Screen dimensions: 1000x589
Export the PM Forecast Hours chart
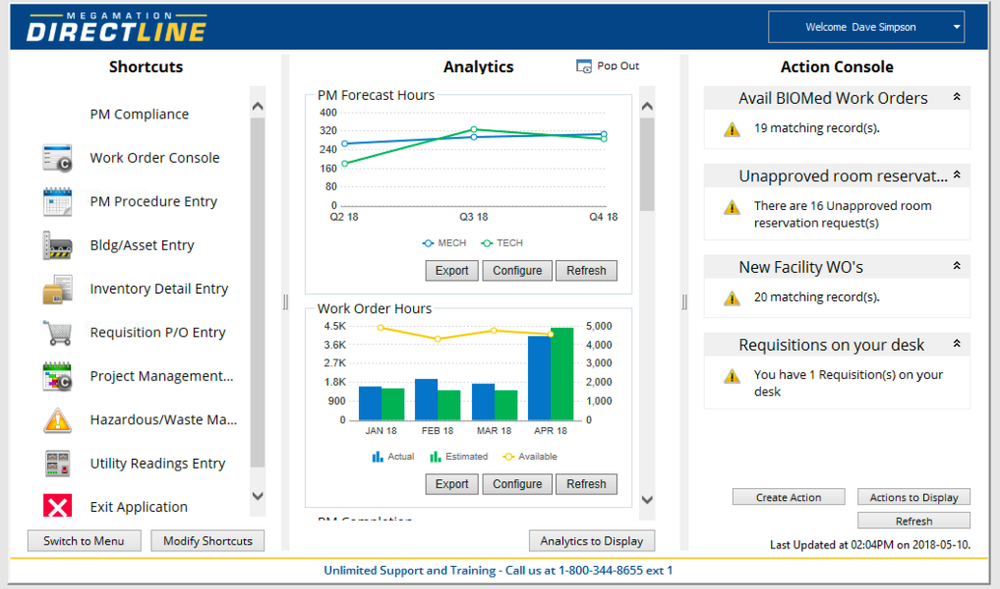tap(452, 270)
